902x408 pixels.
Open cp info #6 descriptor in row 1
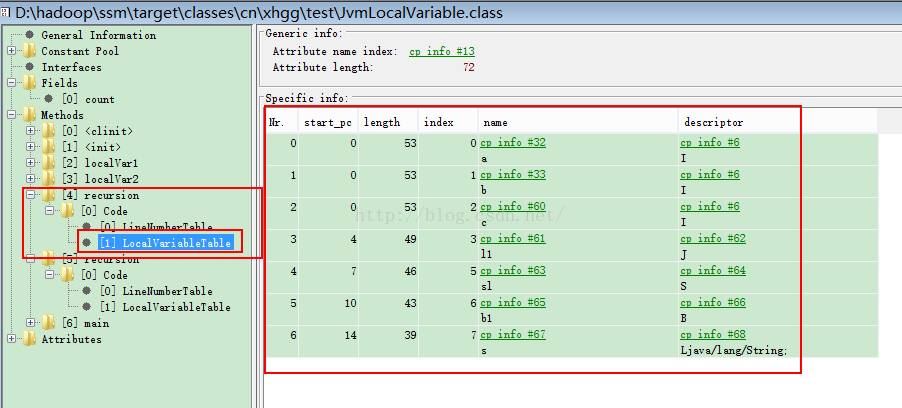pyautogui.click(x=710, y=174)
